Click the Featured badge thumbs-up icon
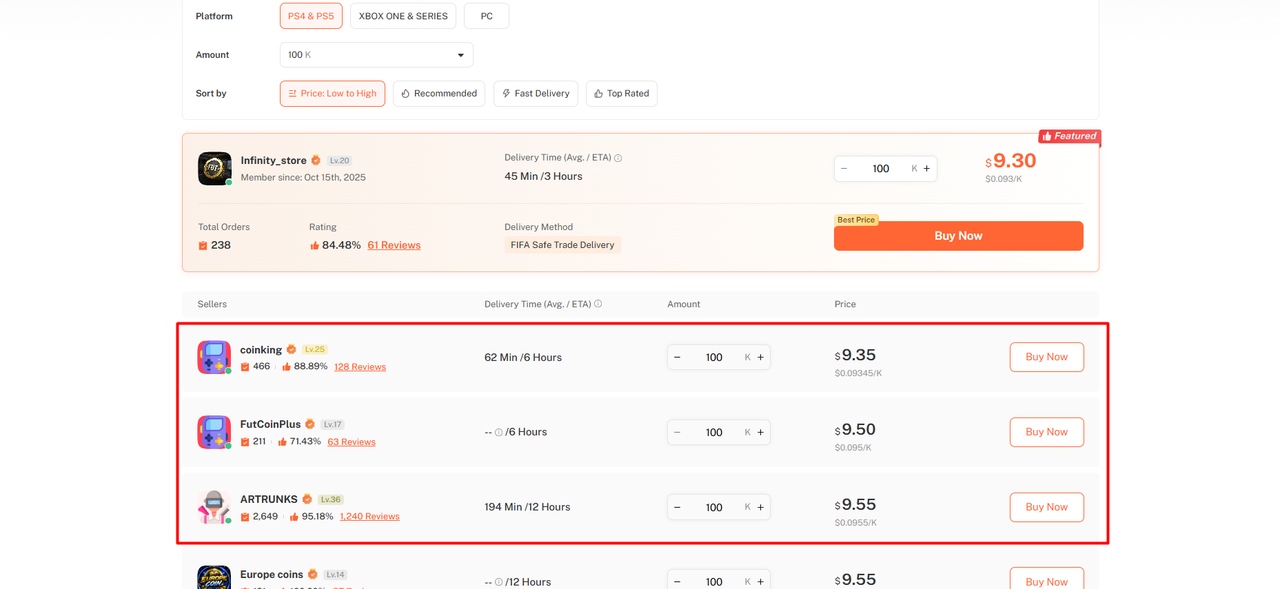 pos(1046,136)
